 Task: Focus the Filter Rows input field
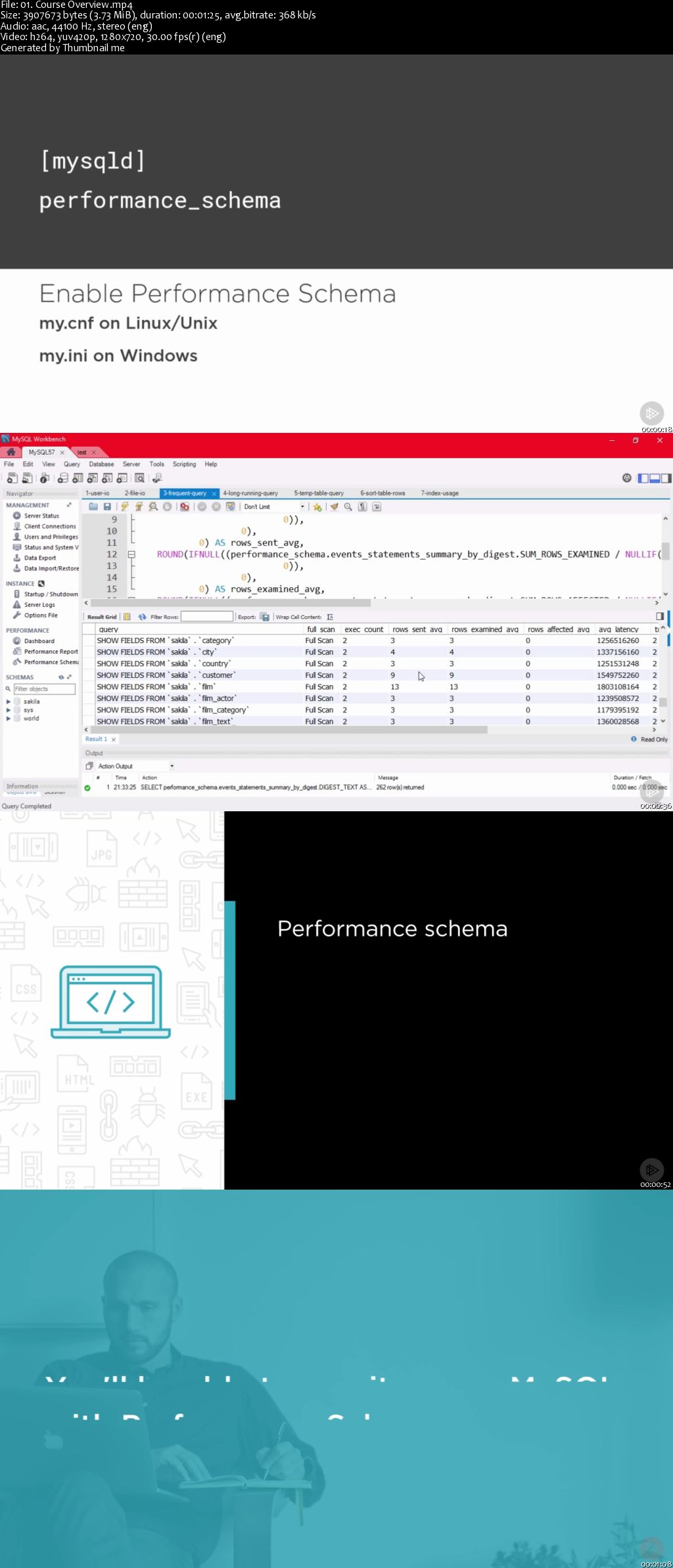click(207, 616)
